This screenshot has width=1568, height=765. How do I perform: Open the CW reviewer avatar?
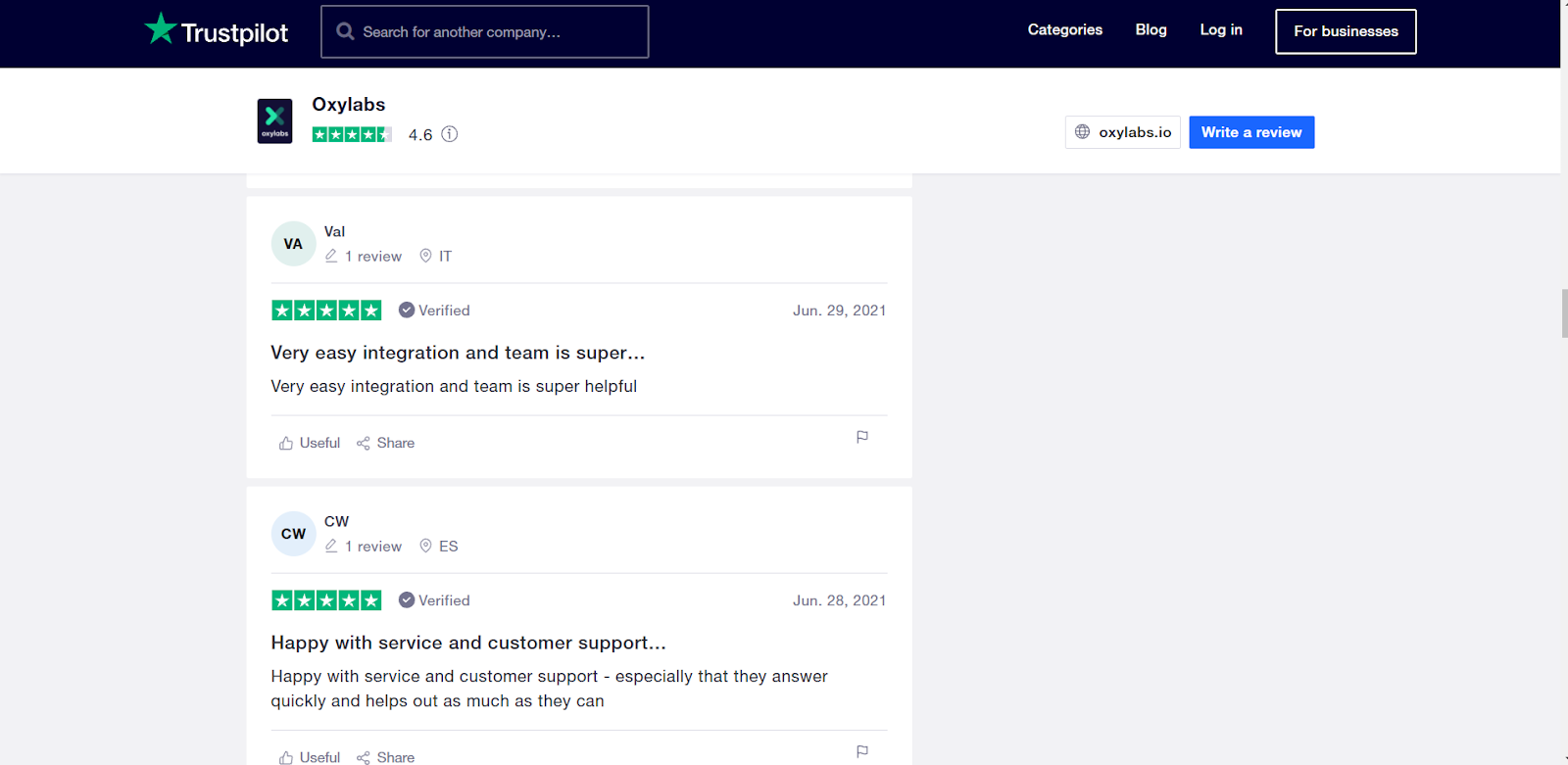(x=293, y=534)
